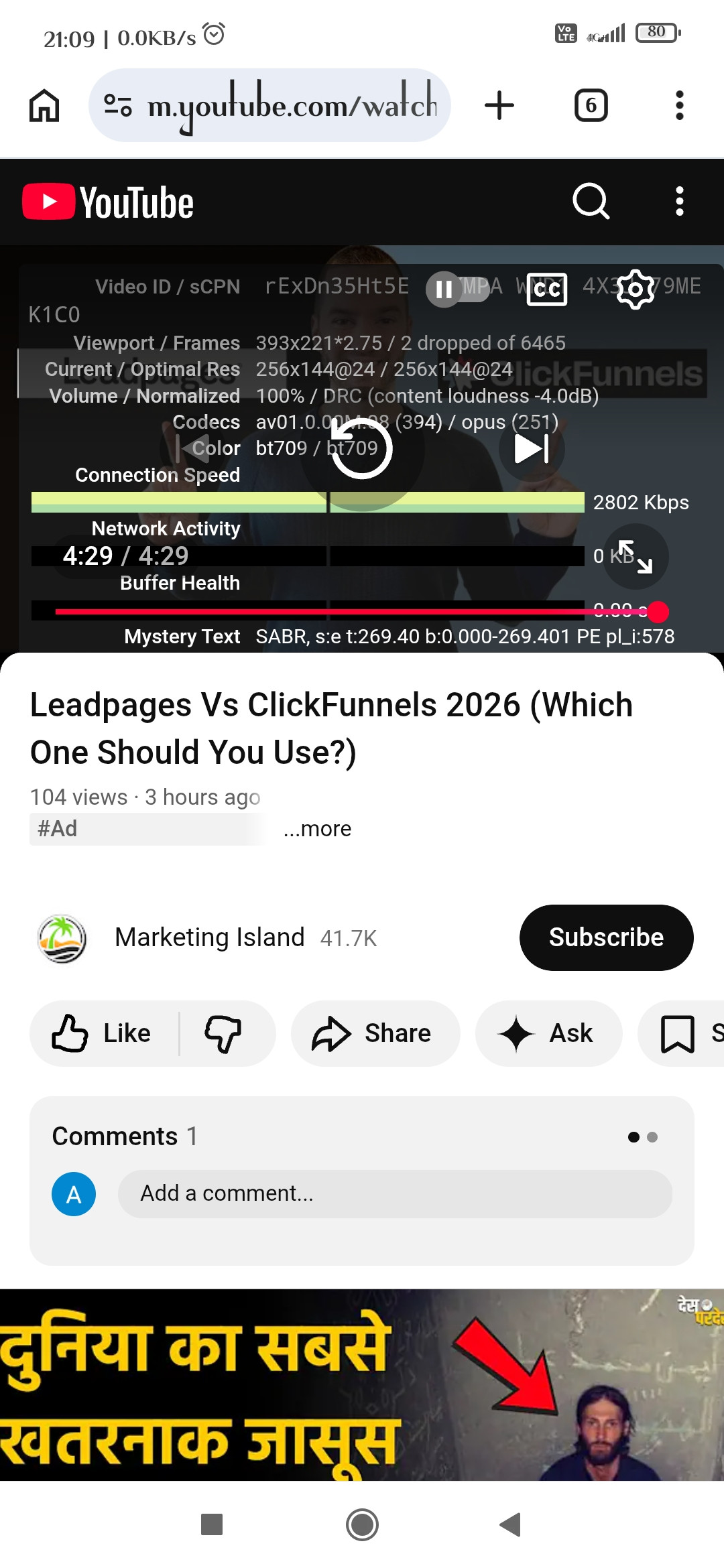Open browser tab switcher showing 6
The image size is (724, 1568).
coord(591,105)
